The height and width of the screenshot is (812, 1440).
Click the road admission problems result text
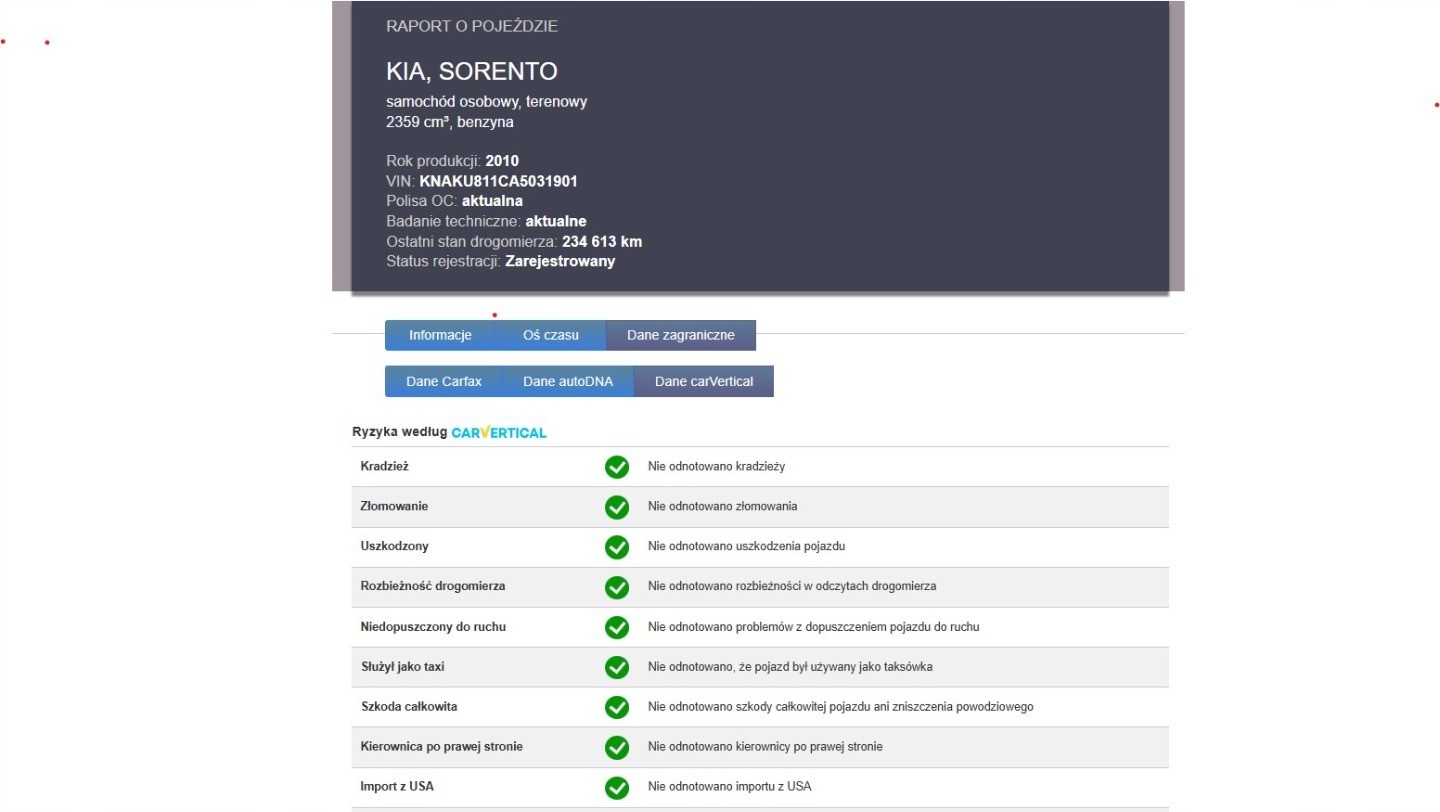tap(813, 626)
